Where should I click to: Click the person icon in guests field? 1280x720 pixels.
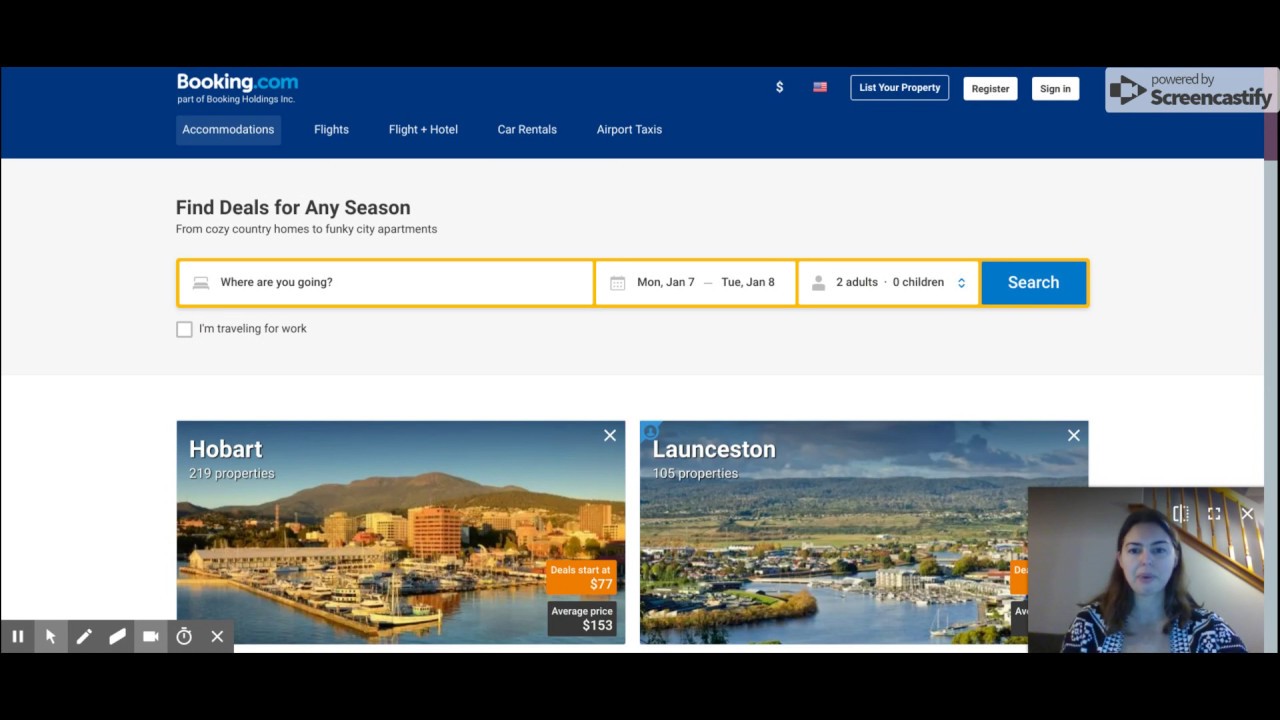coord(818,283)
